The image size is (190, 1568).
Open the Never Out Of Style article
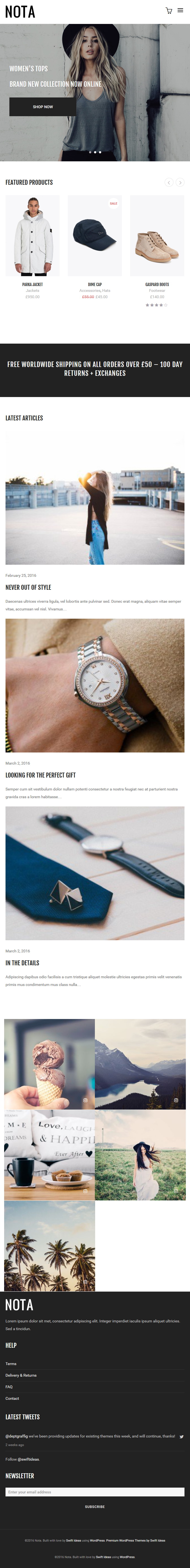click(x=28, y=587)
